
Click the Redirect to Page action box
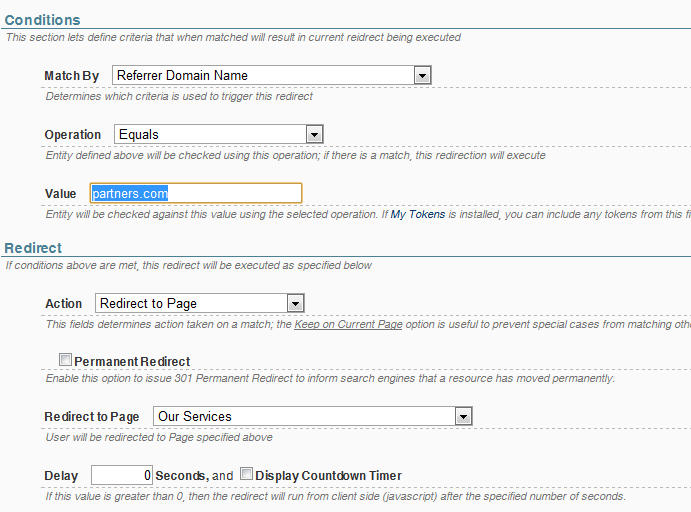point(200,304)
